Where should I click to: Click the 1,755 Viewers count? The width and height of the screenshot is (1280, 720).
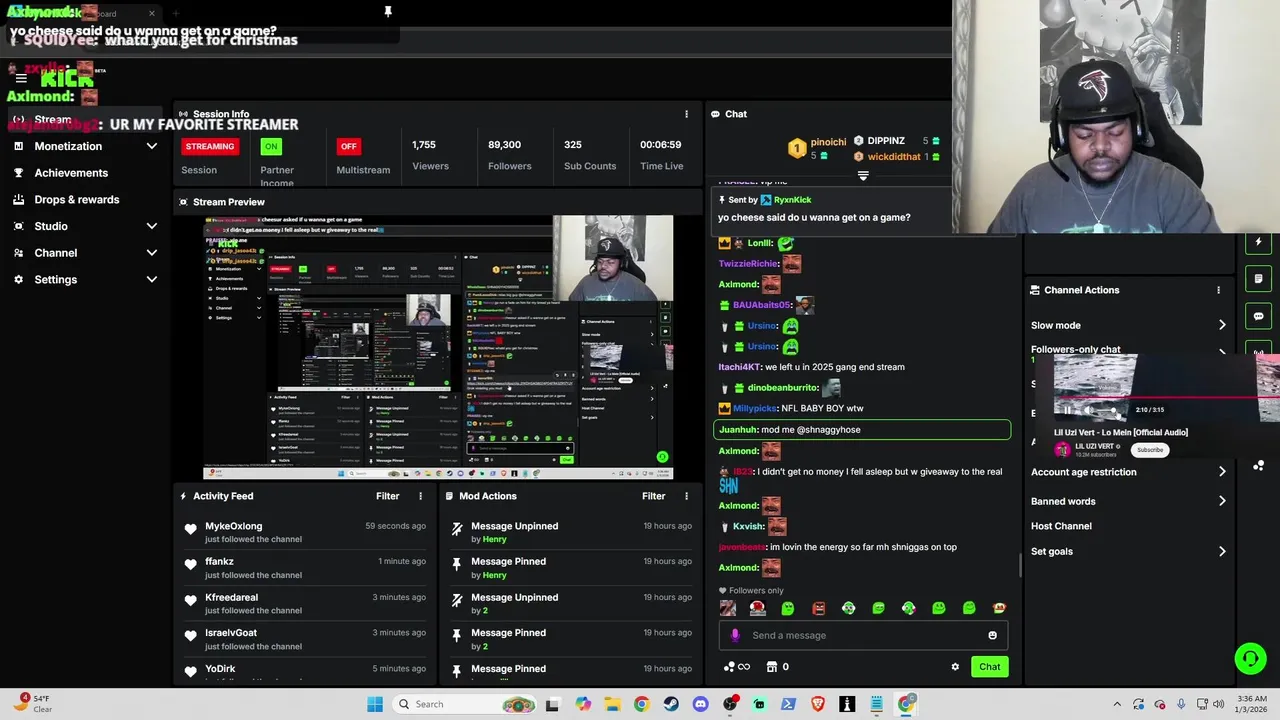(x=424, y=145)
